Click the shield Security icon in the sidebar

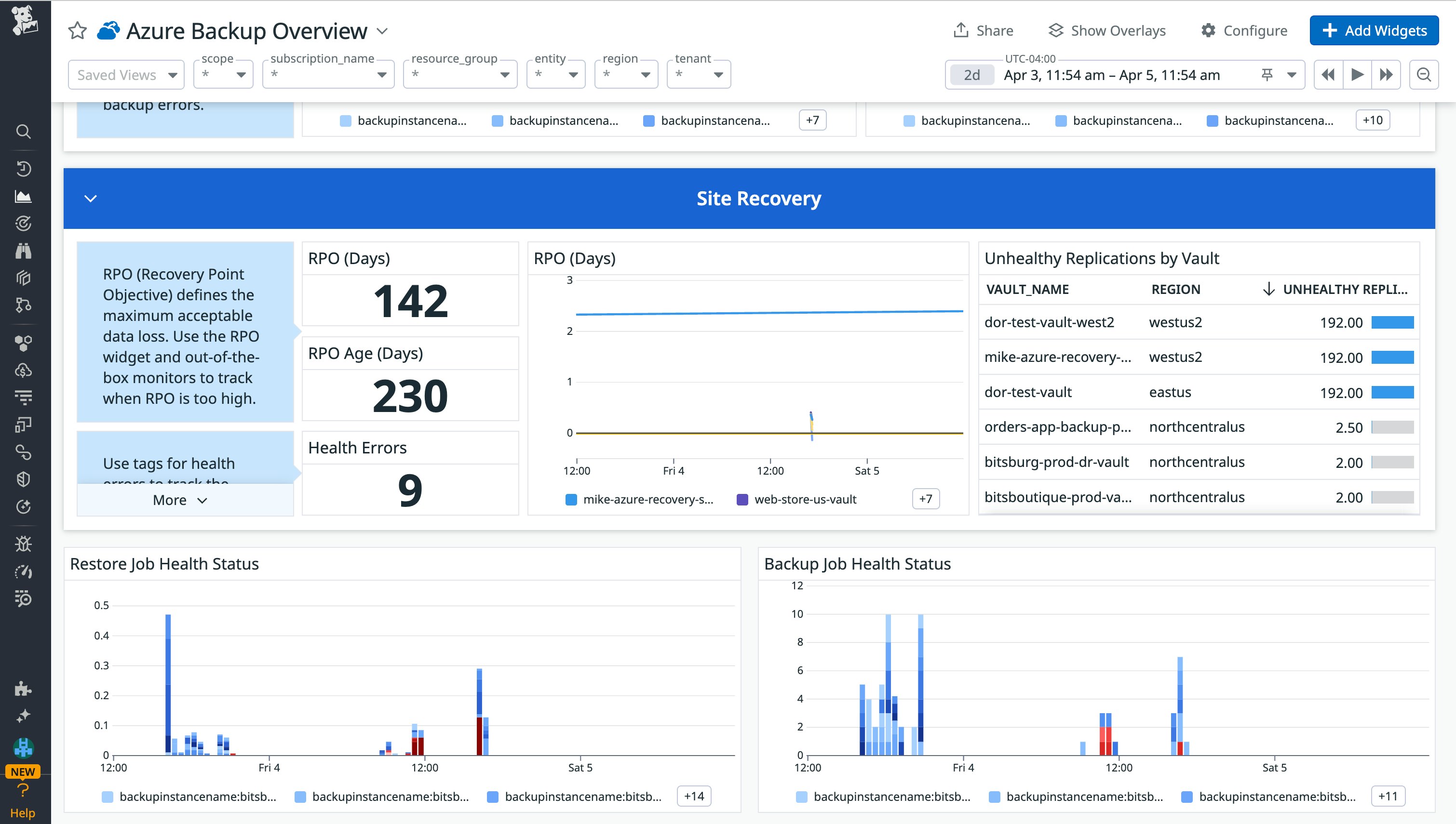pyautogui.click(x=23, y=479)
